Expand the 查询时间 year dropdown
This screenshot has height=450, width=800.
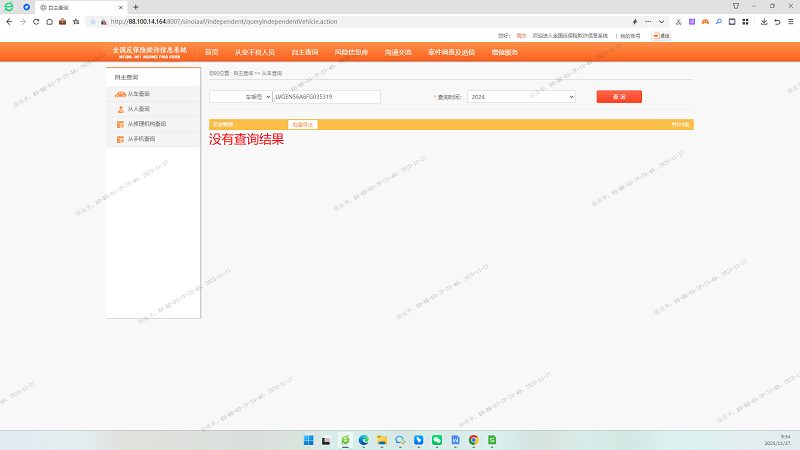tap(522, 97)
